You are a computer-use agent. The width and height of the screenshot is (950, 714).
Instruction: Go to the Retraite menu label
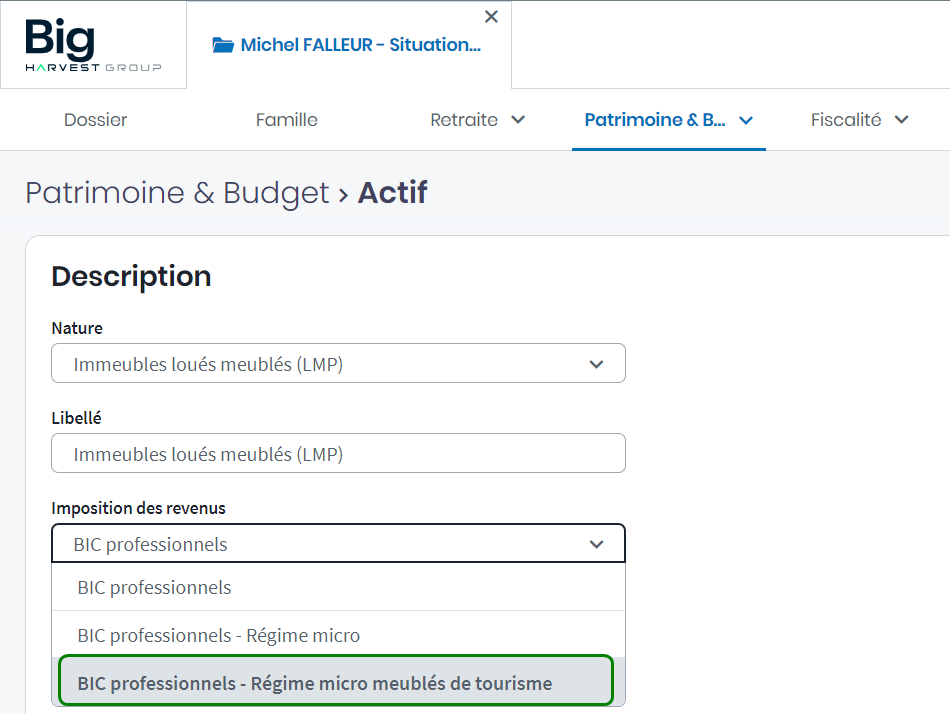click(x=464, y=120)
